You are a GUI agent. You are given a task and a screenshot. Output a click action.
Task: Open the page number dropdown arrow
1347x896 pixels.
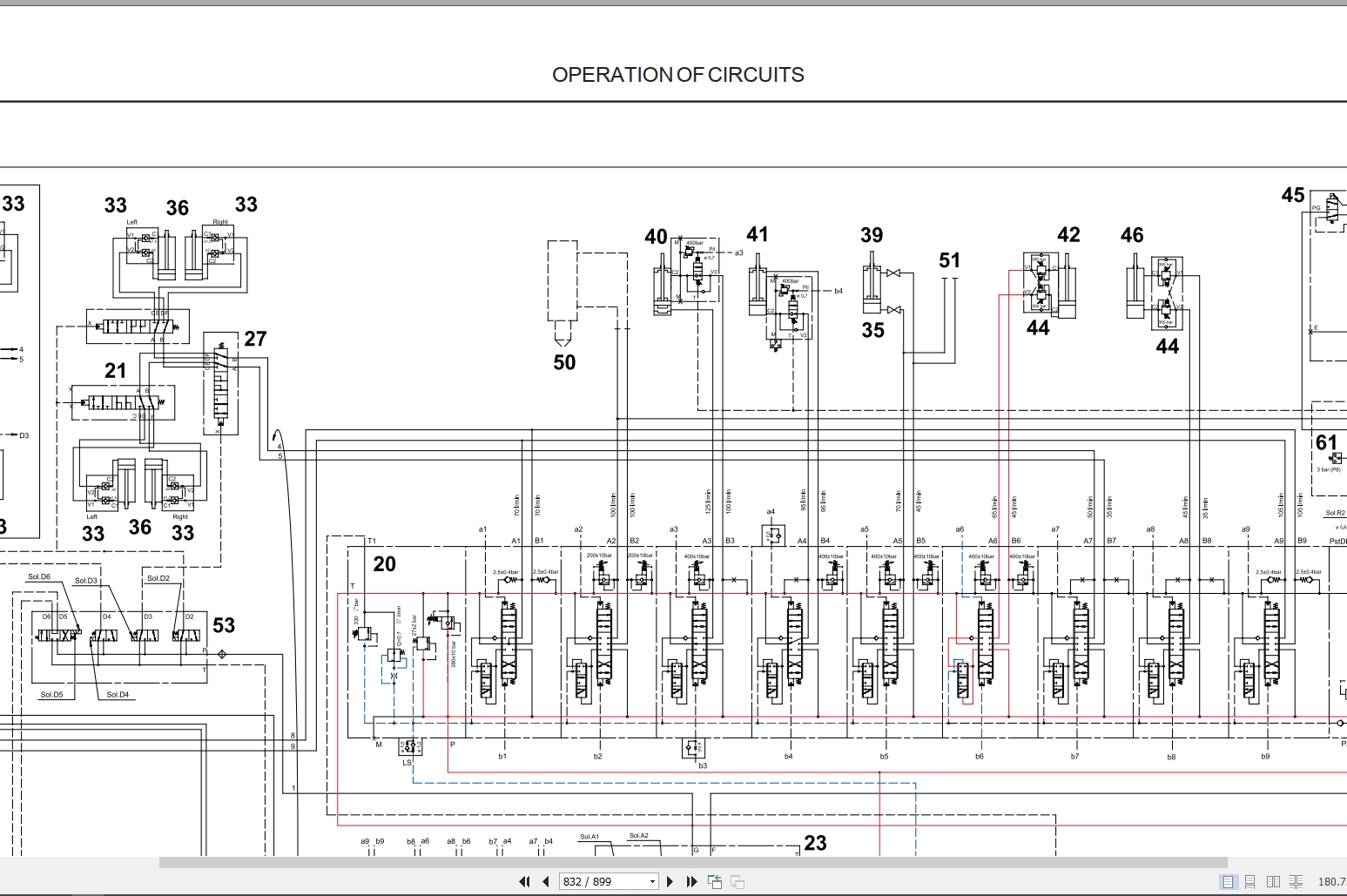(652, 882)
